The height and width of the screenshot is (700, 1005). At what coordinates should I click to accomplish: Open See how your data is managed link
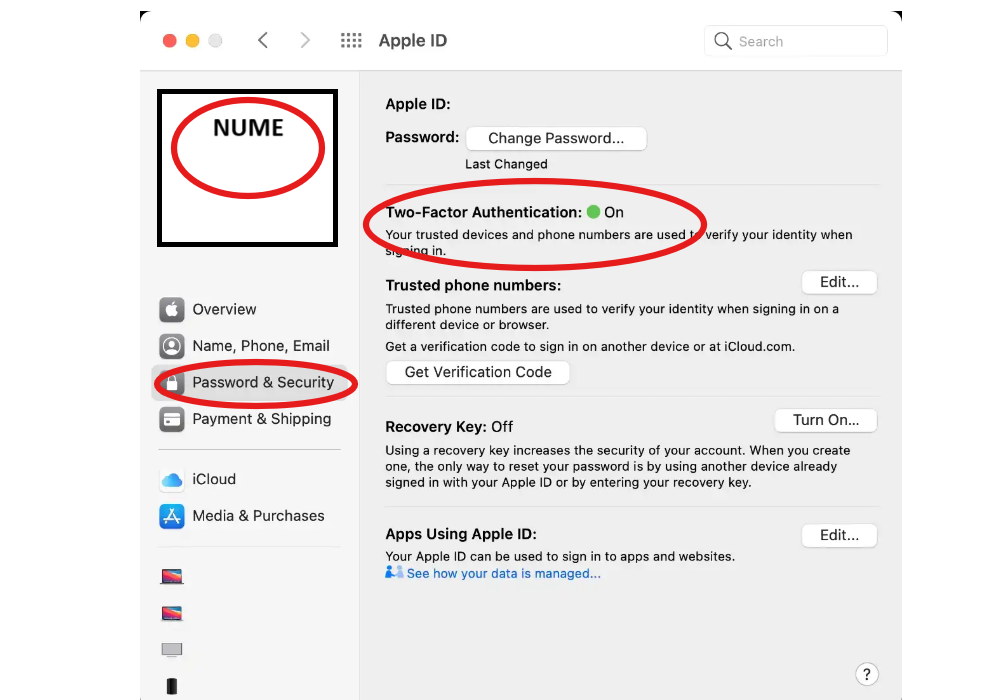(504, 574)
